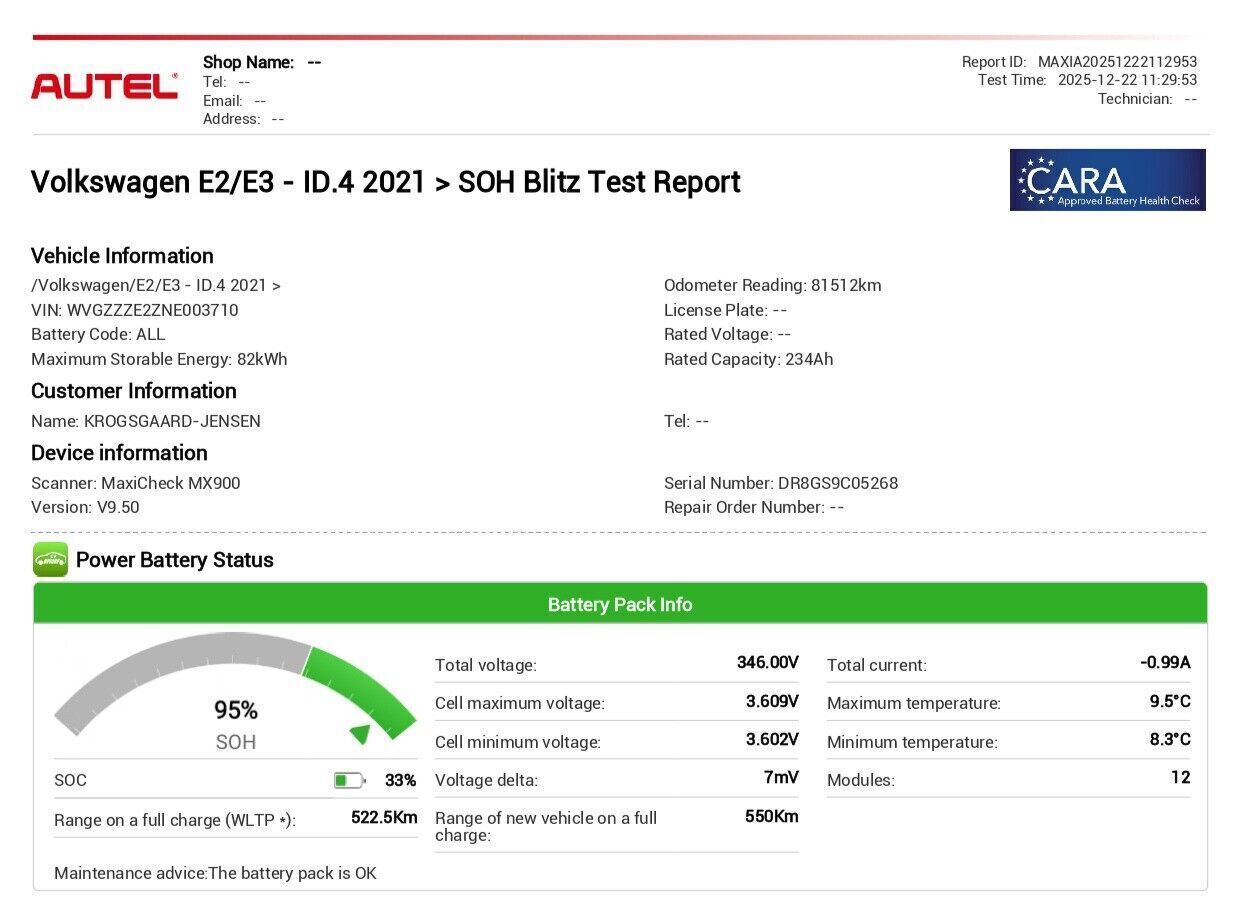Click the green triangle pointer on SOH gauge
Viewport: 1241px width, 903px height.
360,735
